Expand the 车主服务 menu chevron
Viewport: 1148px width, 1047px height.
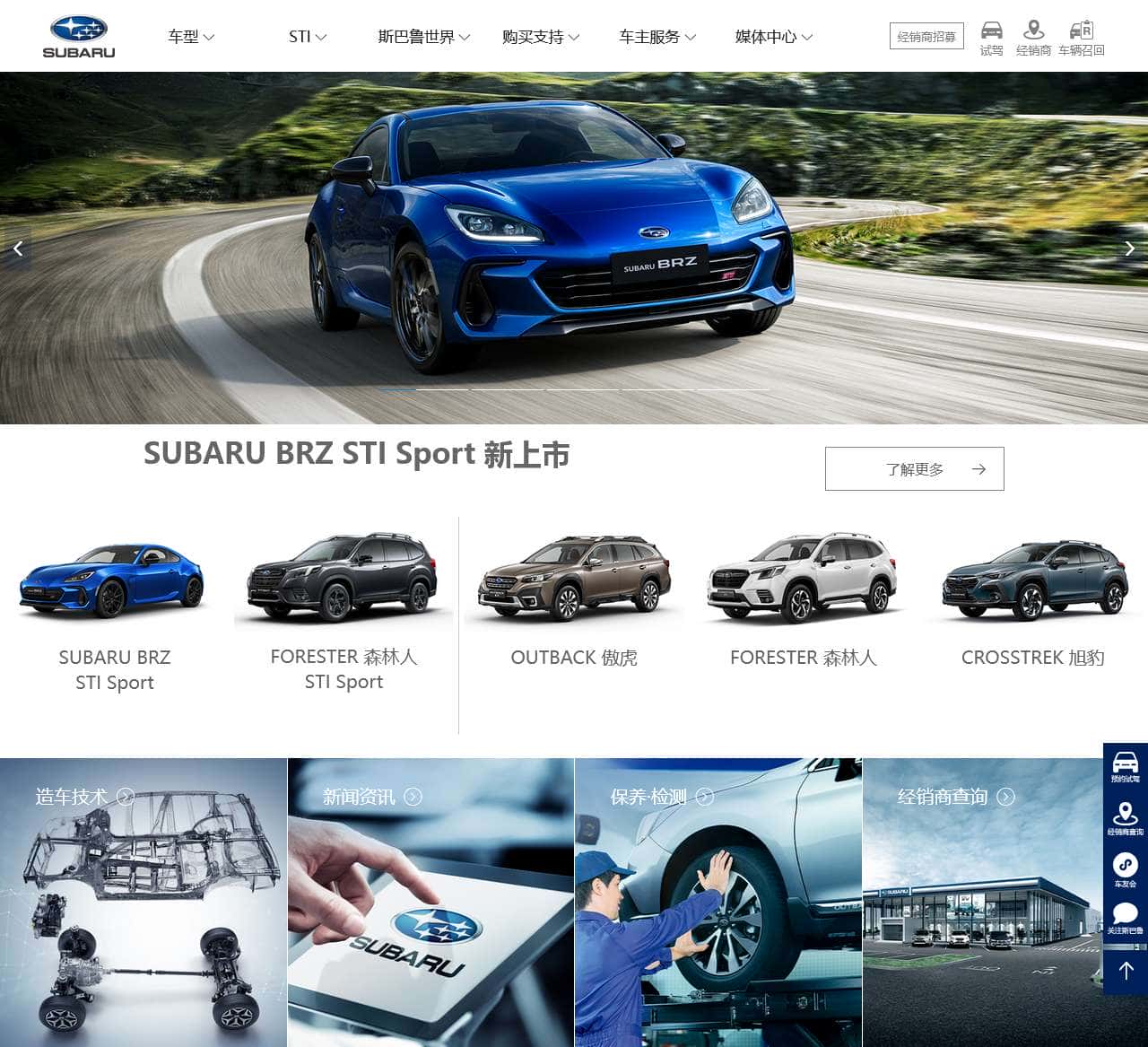tap(691, 38)
